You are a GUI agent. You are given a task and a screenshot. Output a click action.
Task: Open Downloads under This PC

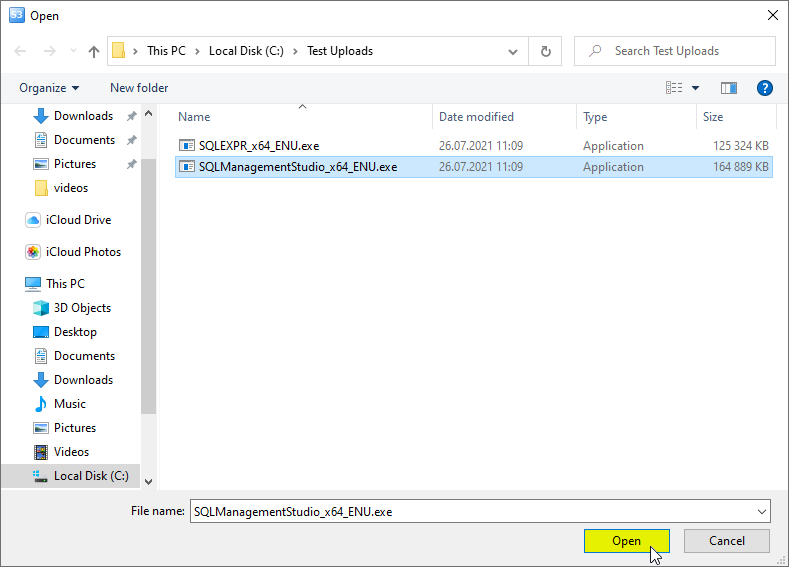click(73, 380)
